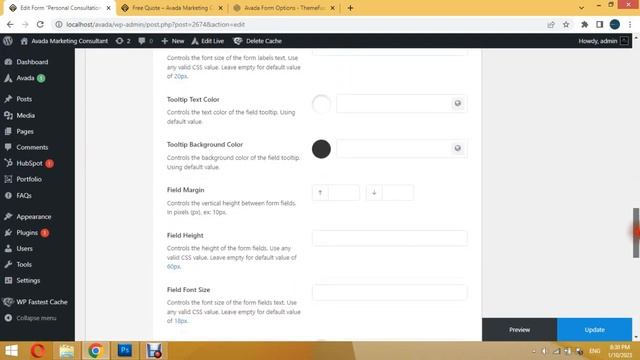The image size is (640, 360).
Task: Go to Posts in the sidebar
Action: point(24,99)
